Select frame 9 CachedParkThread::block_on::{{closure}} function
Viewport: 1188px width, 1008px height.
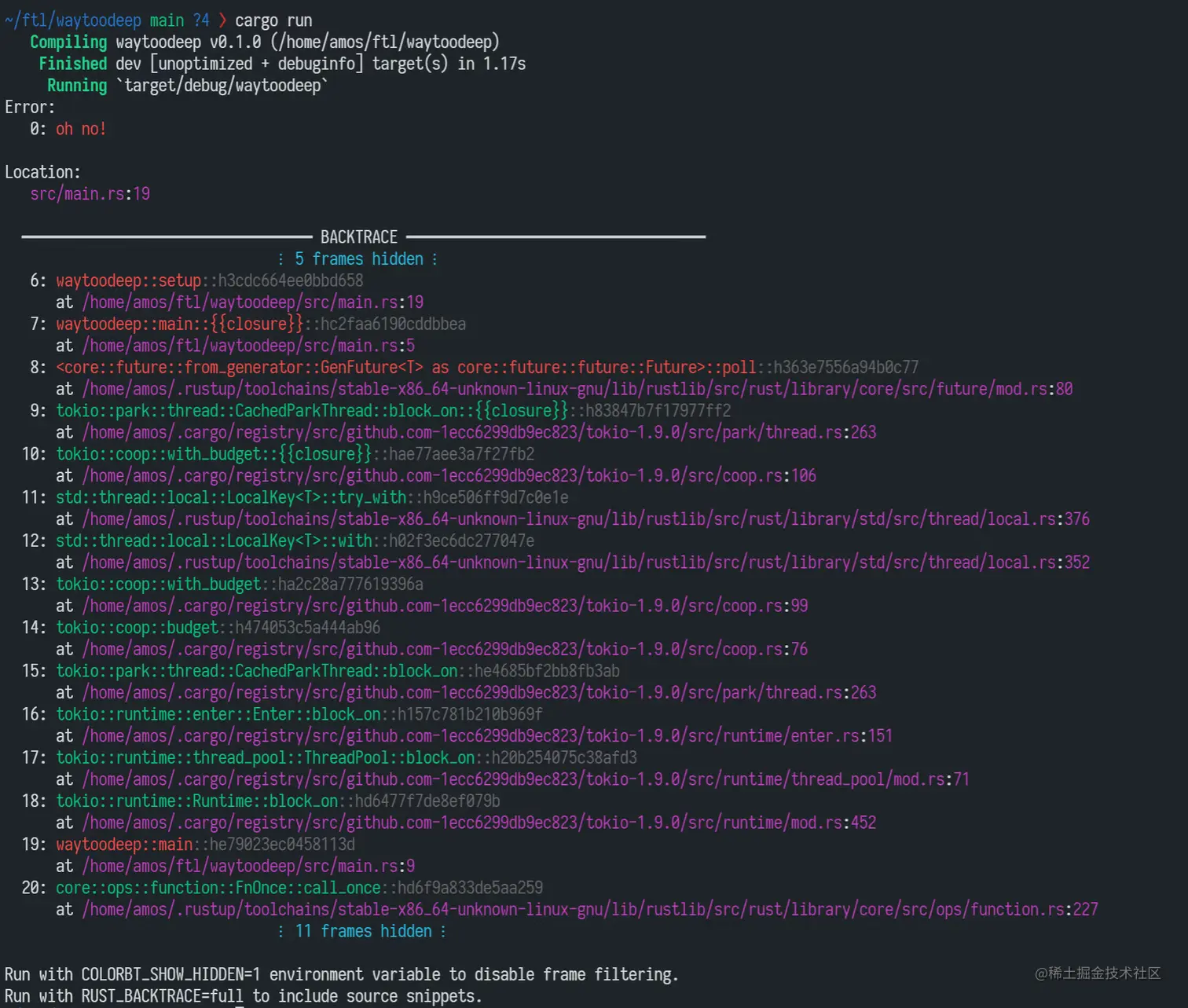click(312, 411)
